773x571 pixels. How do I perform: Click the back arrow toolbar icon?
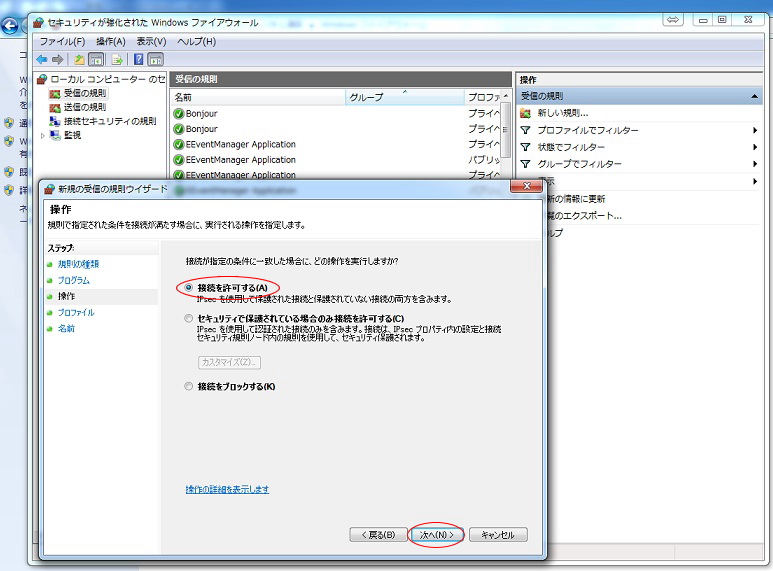coord(42,60)
